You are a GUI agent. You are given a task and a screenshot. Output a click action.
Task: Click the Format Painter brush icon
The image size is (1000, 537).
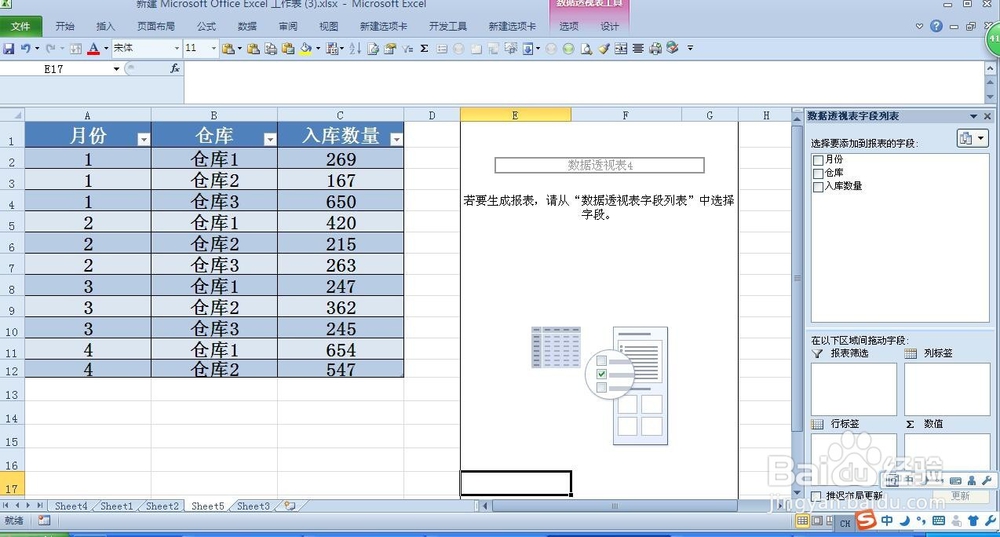coord(603,48)
